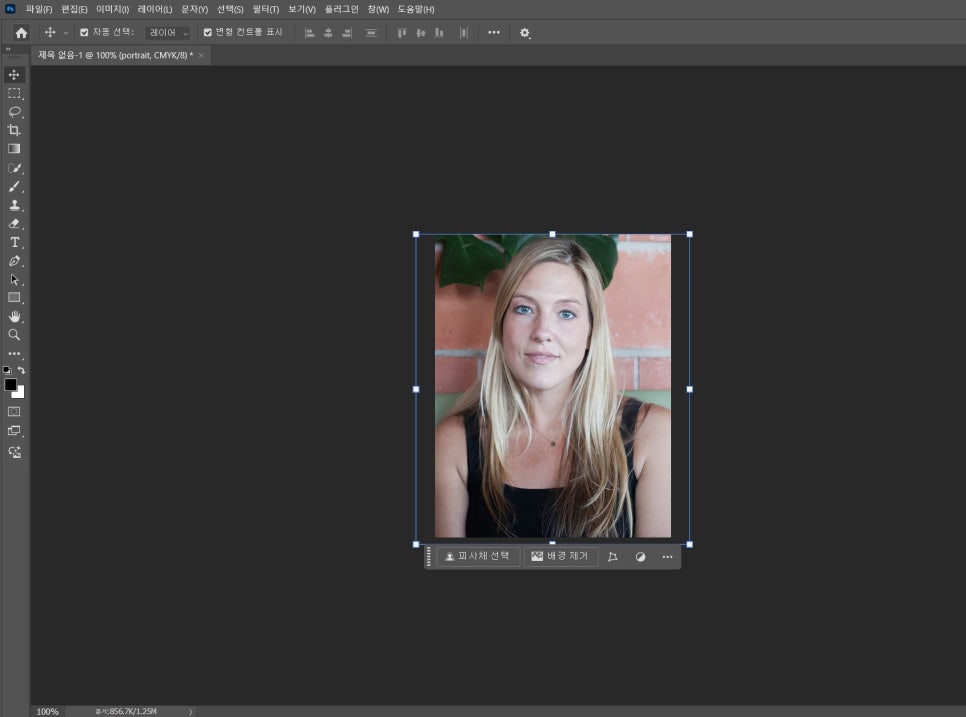Click the distribute vertically icon in options bar
This screenshot has width=966, height=717.
(371, 33)
